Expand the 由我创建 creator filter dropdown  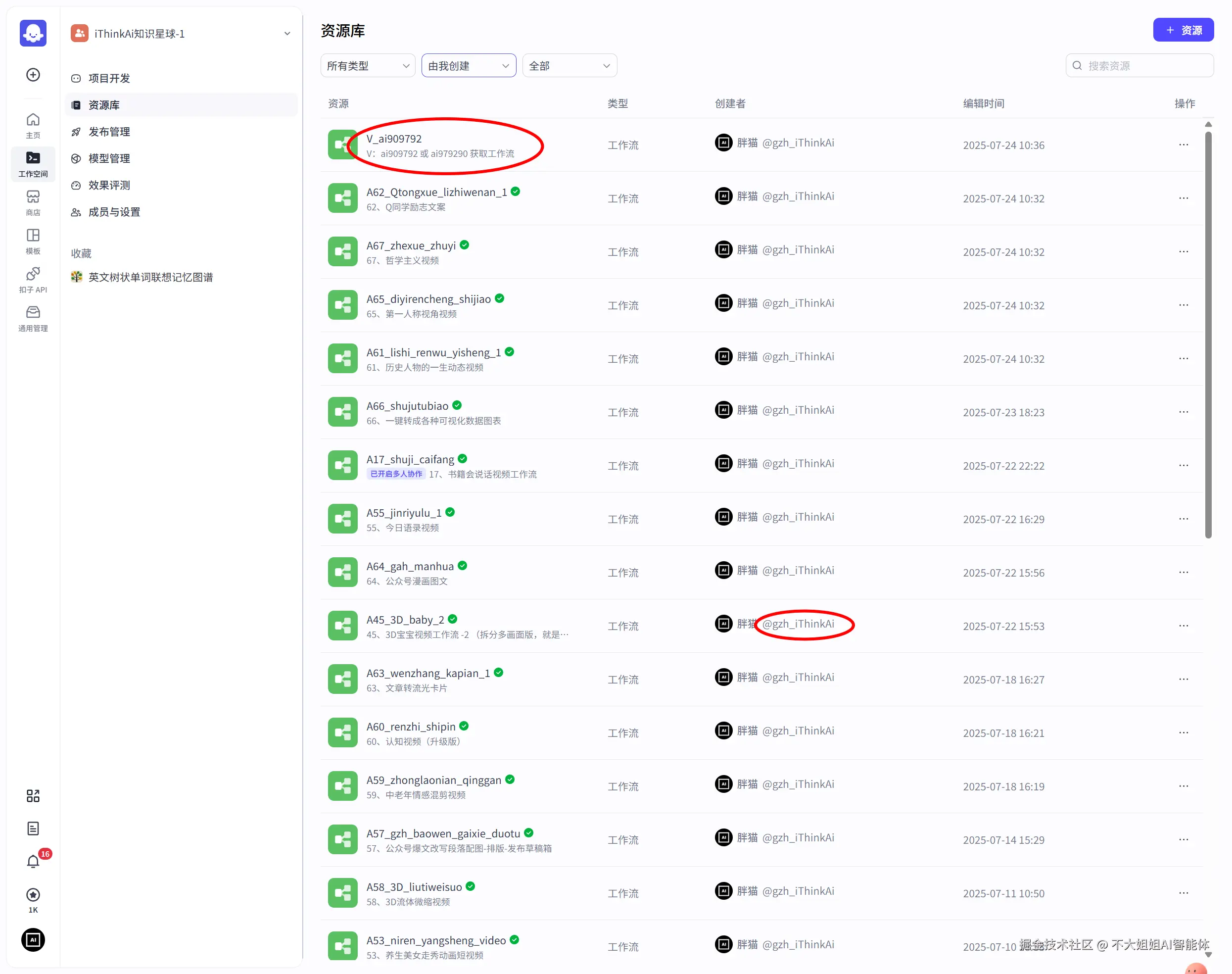[468, 66]
